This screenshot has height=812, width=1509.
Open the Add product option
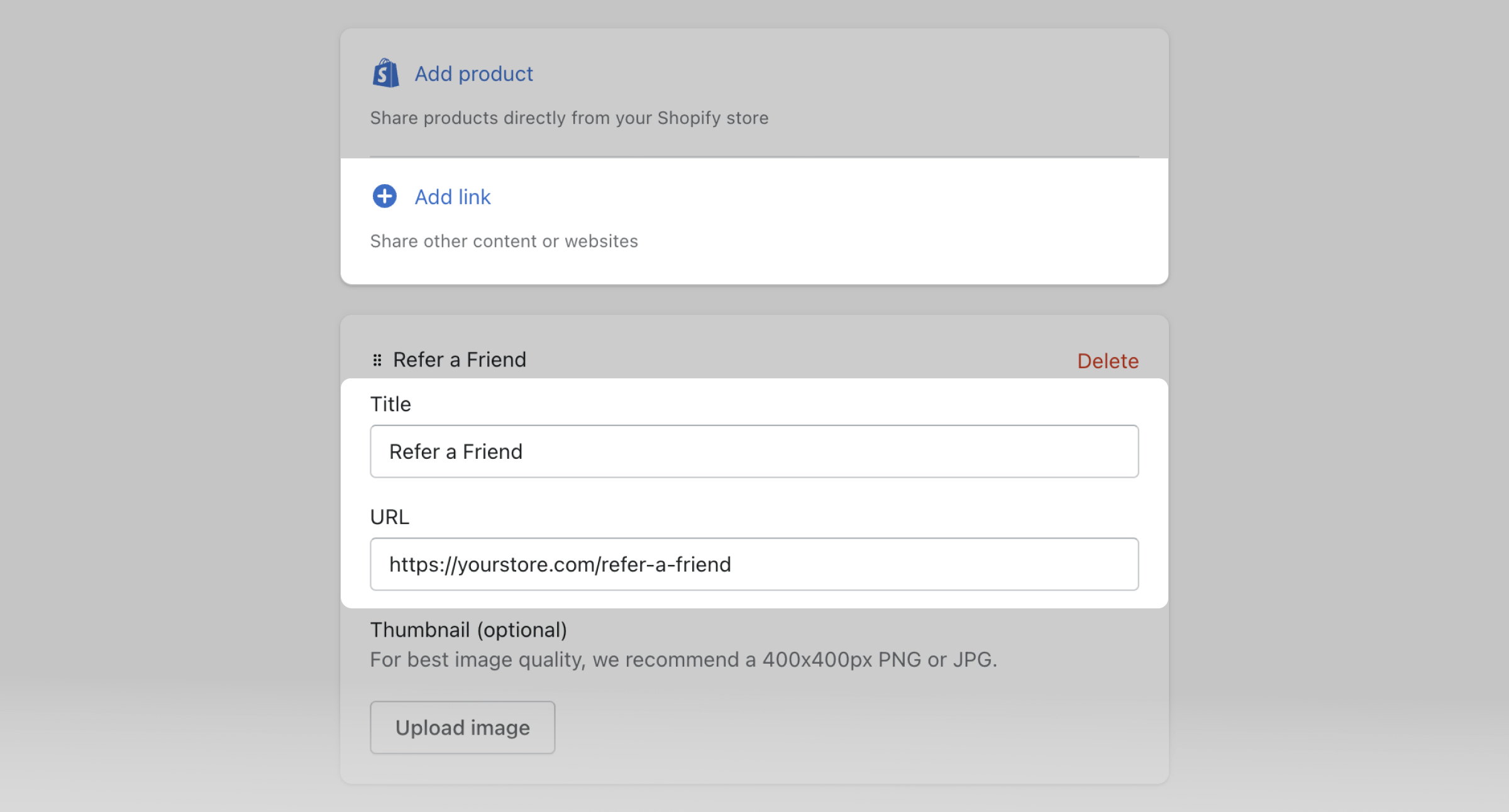click(473, 74)
